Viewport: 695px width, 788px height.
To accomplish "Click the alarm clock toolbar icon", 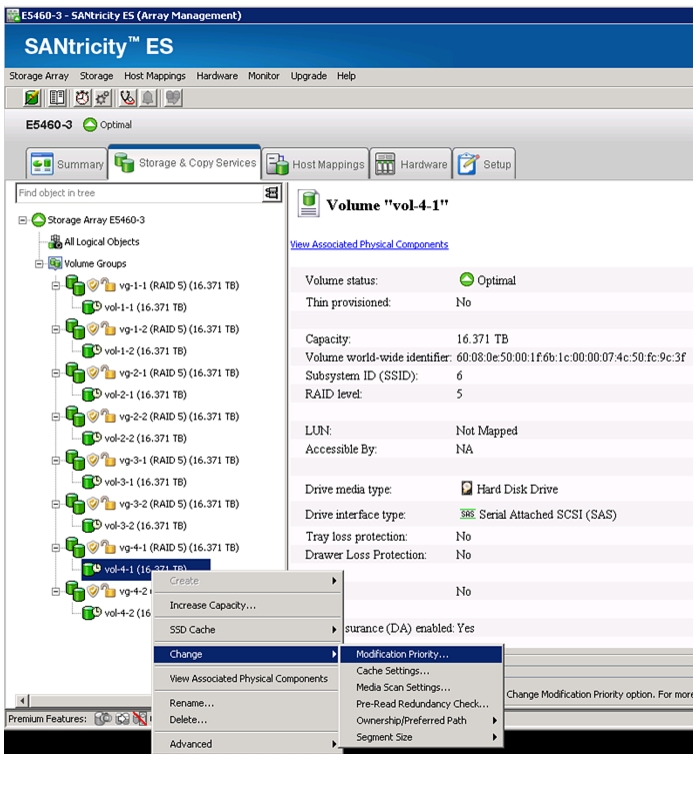I will tap(82, 97).
